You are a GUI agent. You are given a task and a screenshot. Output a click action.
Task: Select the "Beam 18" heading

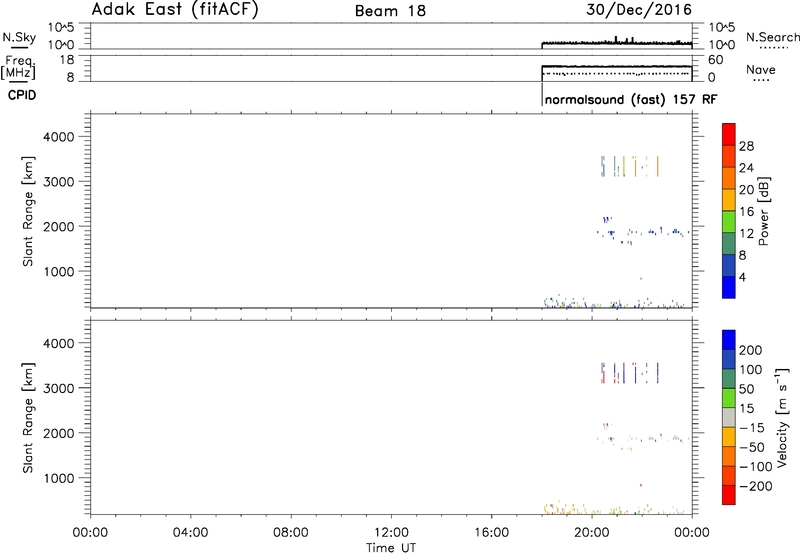click(x=390, y=11)
